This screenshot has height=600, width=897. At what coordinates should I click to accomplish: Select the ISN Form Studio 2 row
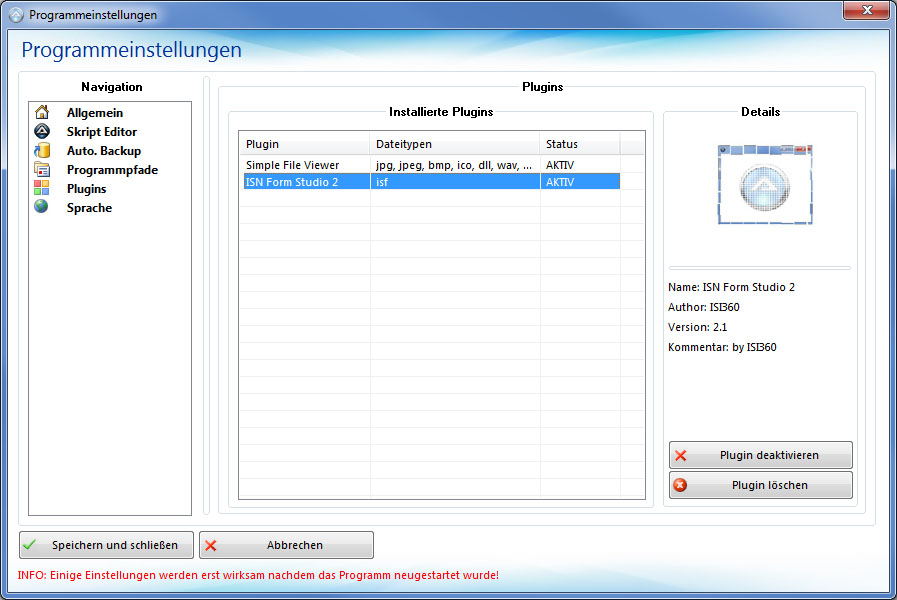coord(292,182)
